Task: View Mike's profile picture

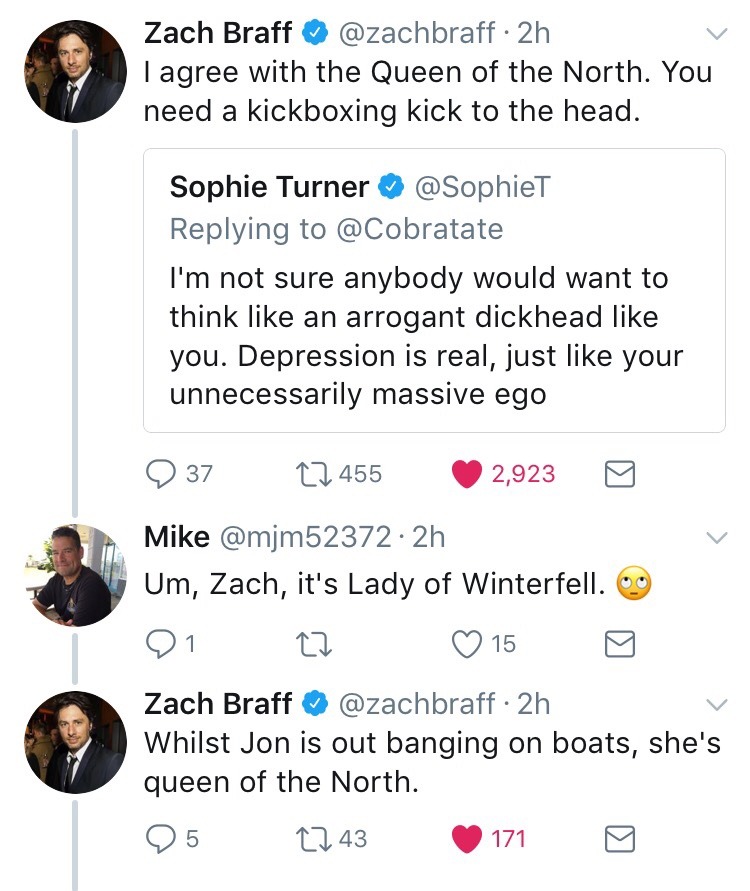Action: tap(74, 575)
